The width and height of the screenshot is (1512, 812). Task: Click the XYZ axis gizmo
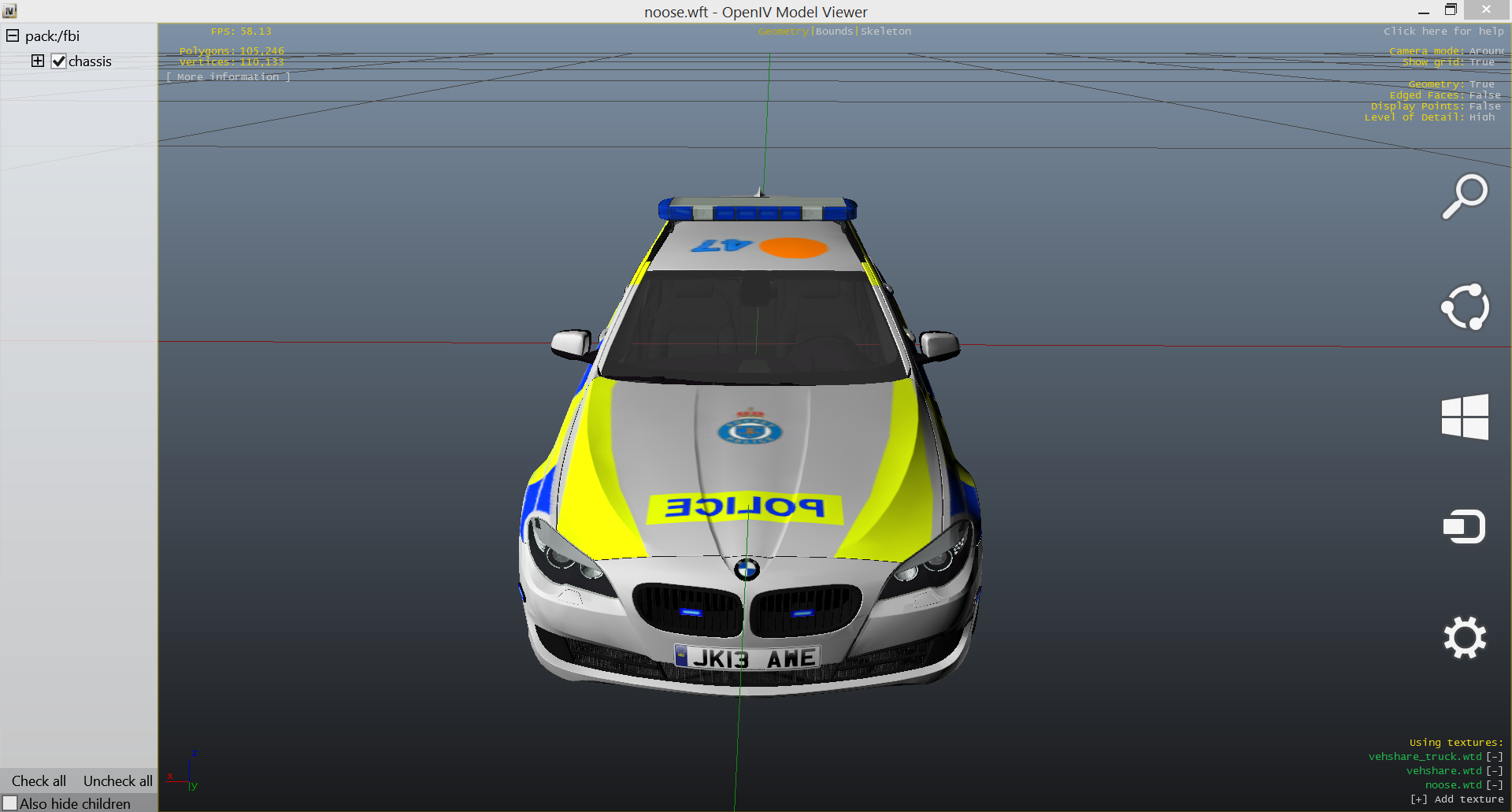(183, 772)
